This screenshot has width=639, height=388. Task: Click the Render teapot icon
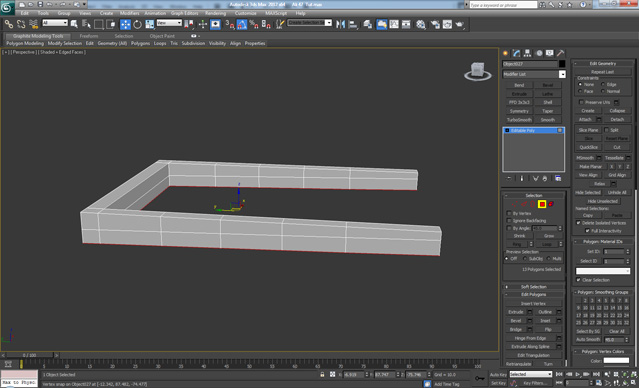pos(460,24)
